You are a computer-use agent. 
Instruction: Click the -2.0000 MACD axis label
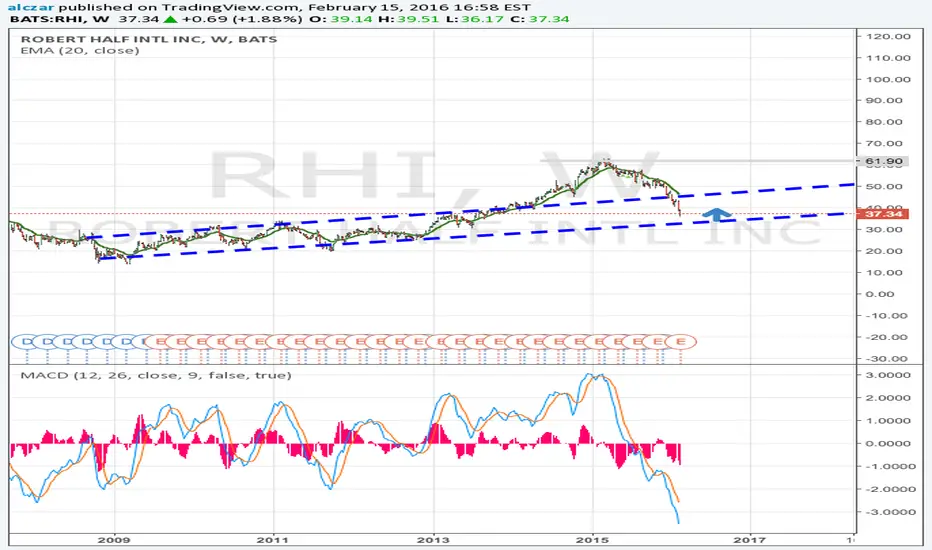[889, 489]
